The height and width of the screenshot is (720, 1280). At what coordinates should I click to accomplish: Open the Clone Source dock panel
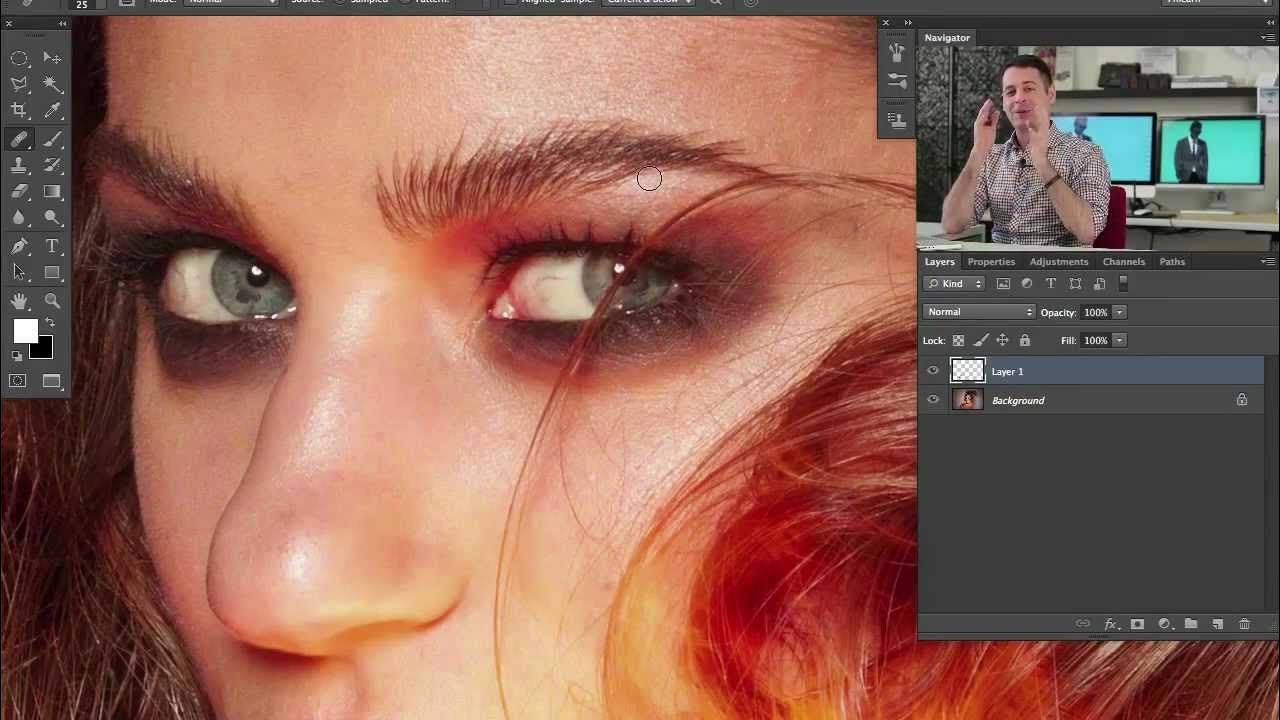tap(897, 121)
